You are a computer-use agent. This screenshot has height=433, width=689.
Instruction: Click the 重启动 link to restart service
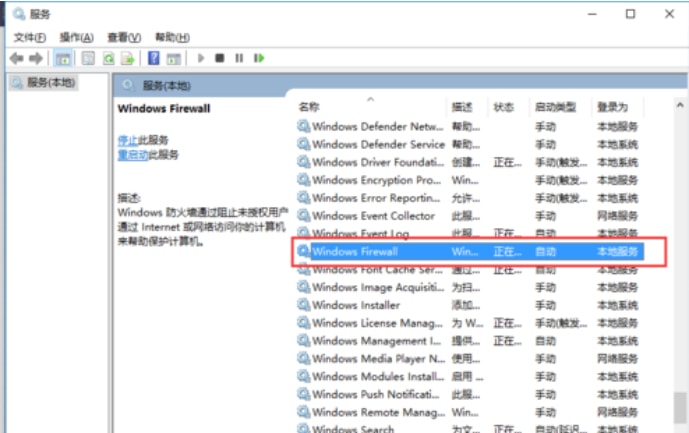tap(133, 155)
